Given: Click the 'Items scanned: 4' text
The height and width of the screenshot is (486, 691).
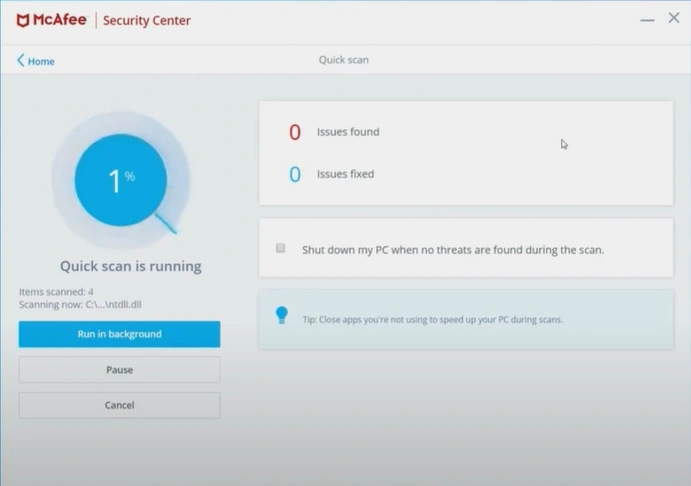Looking at the screenshot, I should tap(56, 292).
